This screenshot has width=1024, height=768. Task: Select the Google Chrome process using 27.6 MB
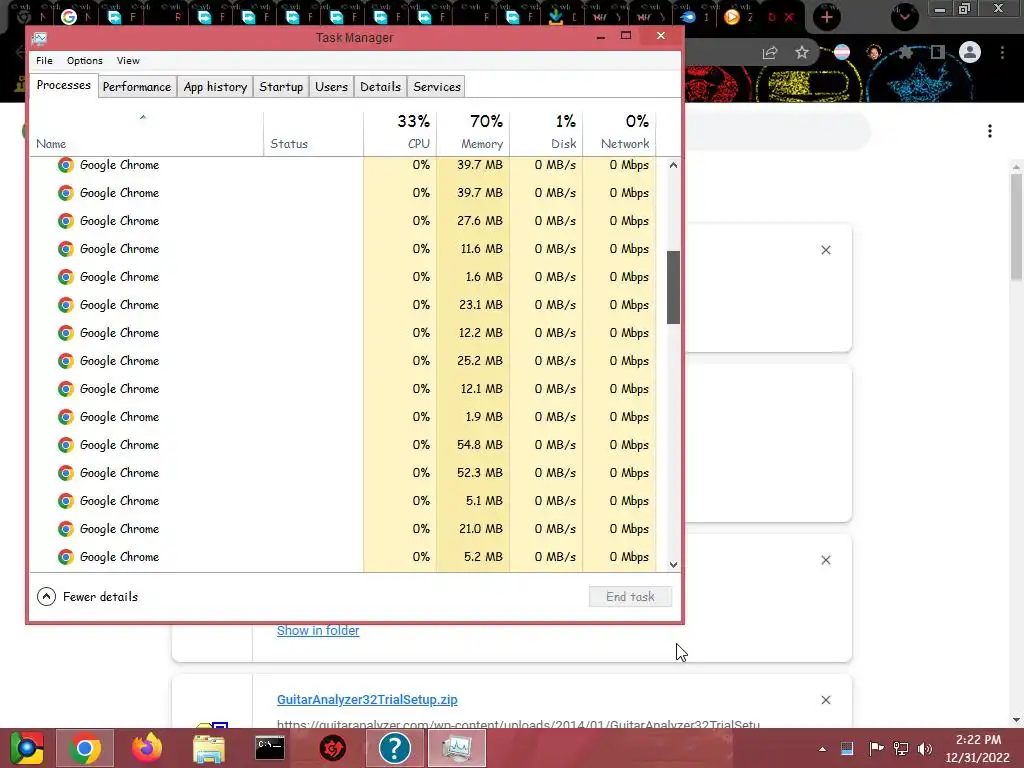(343, 221)
